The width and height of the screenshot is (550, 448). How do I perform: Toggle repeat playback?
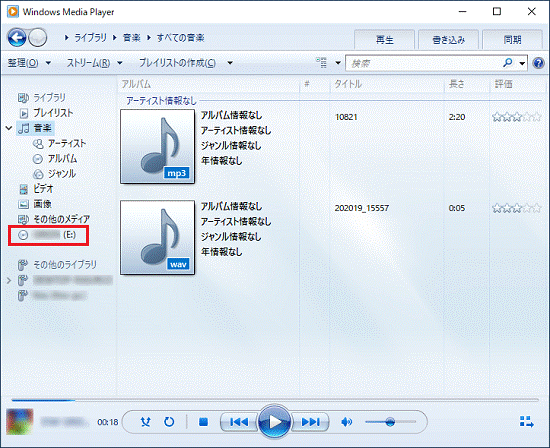click(x=169, y=422)
